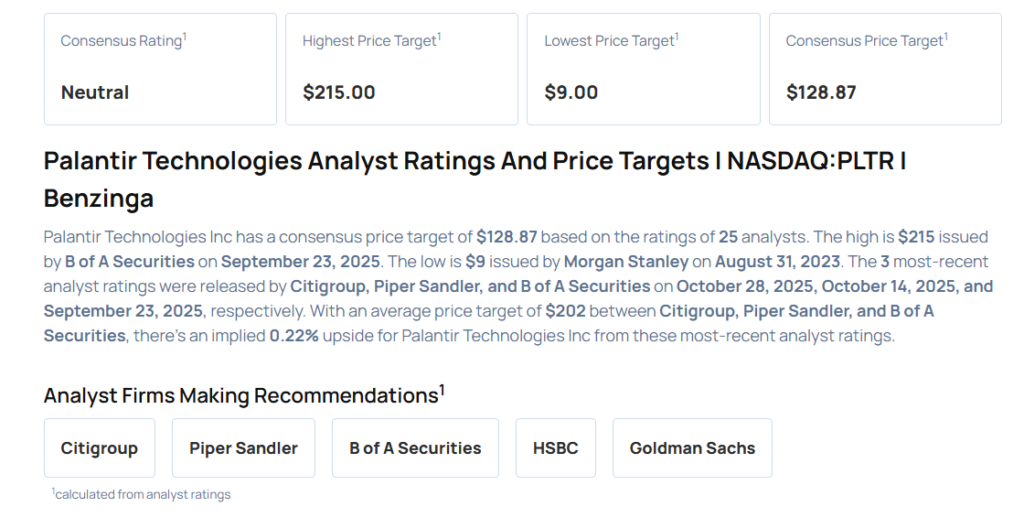Click Morgan Stanley in the description paragraph
Viewport: 1024px width, 528px height.
pos(626,262)
